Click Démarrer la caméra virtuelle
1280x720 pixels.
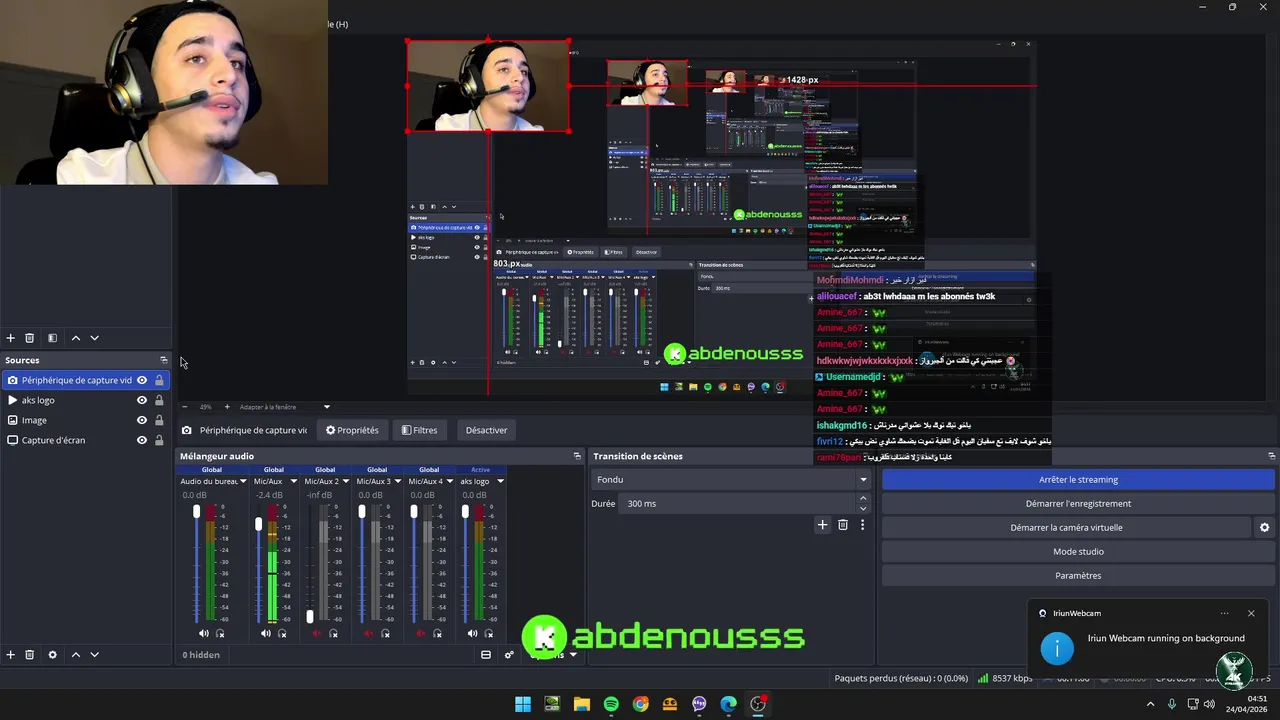pyautogui.click(x=1066, y=527)
